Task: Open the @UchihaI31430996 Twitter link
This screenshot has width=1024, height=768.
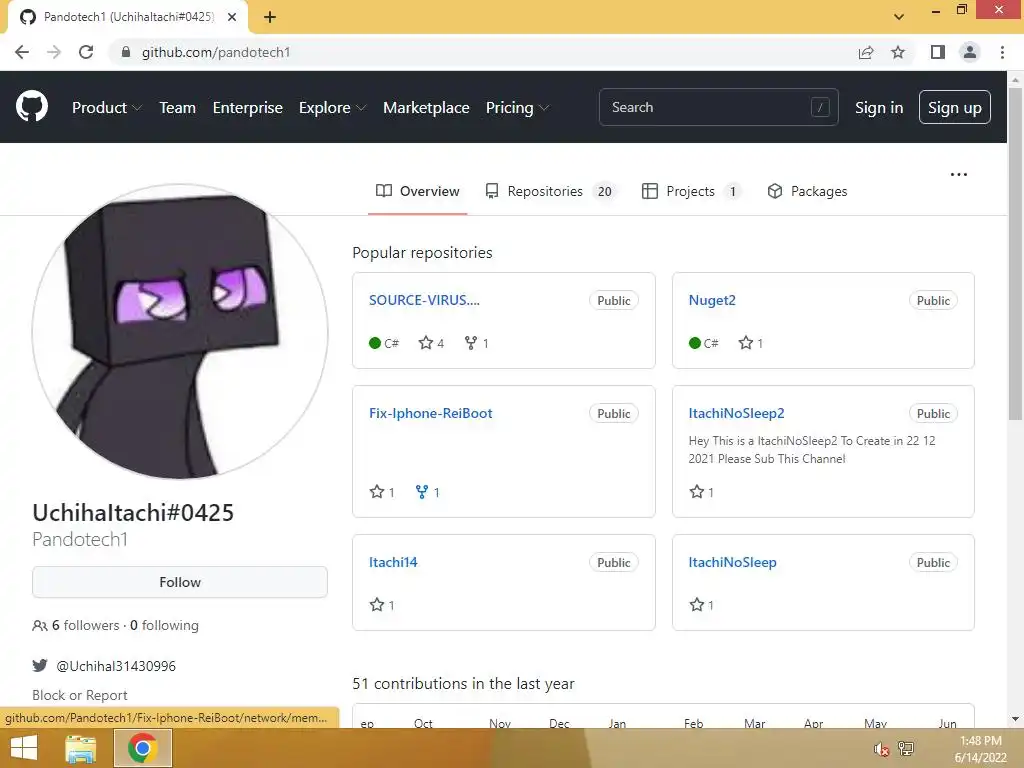Action: point(116,666)
